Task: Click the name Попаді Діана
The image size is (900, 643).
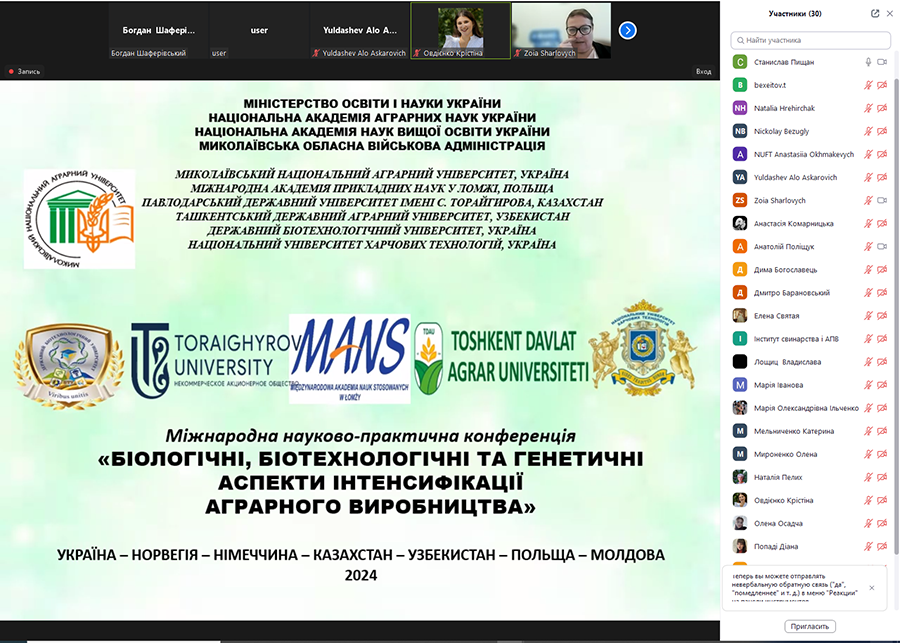Action: pyautogui.click(x=776, y=547)
